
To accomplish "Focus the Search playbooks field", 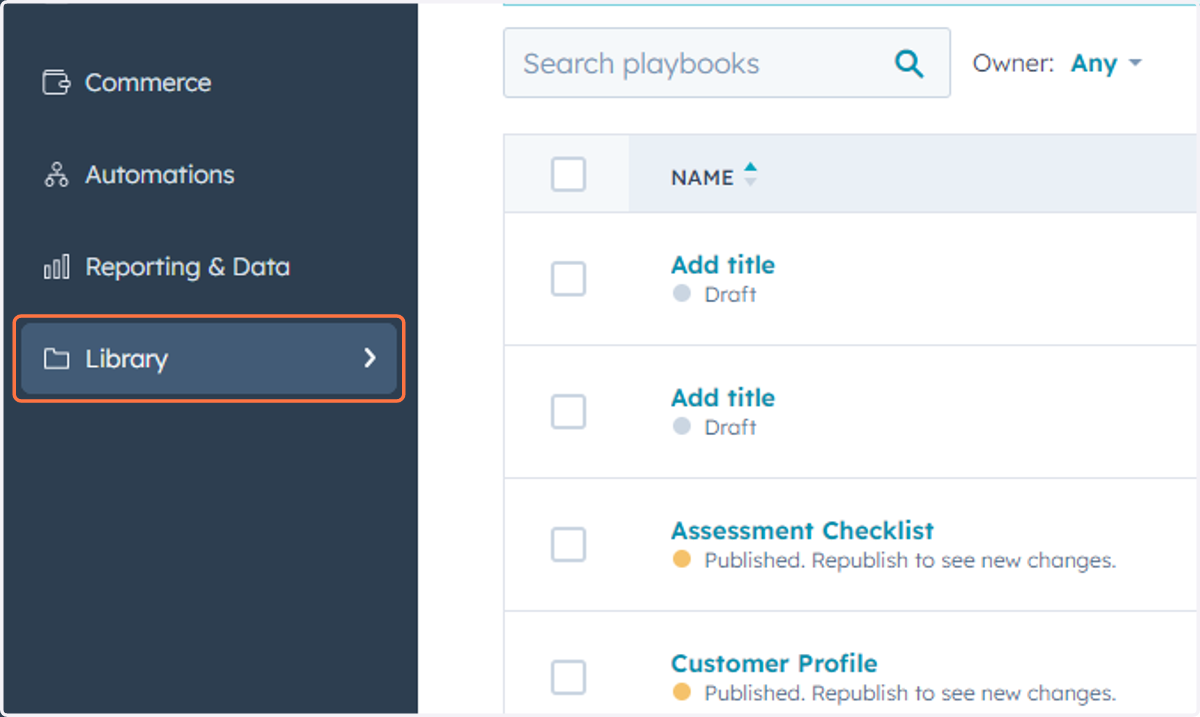I will pyautogui.click(x=727, y=63).
